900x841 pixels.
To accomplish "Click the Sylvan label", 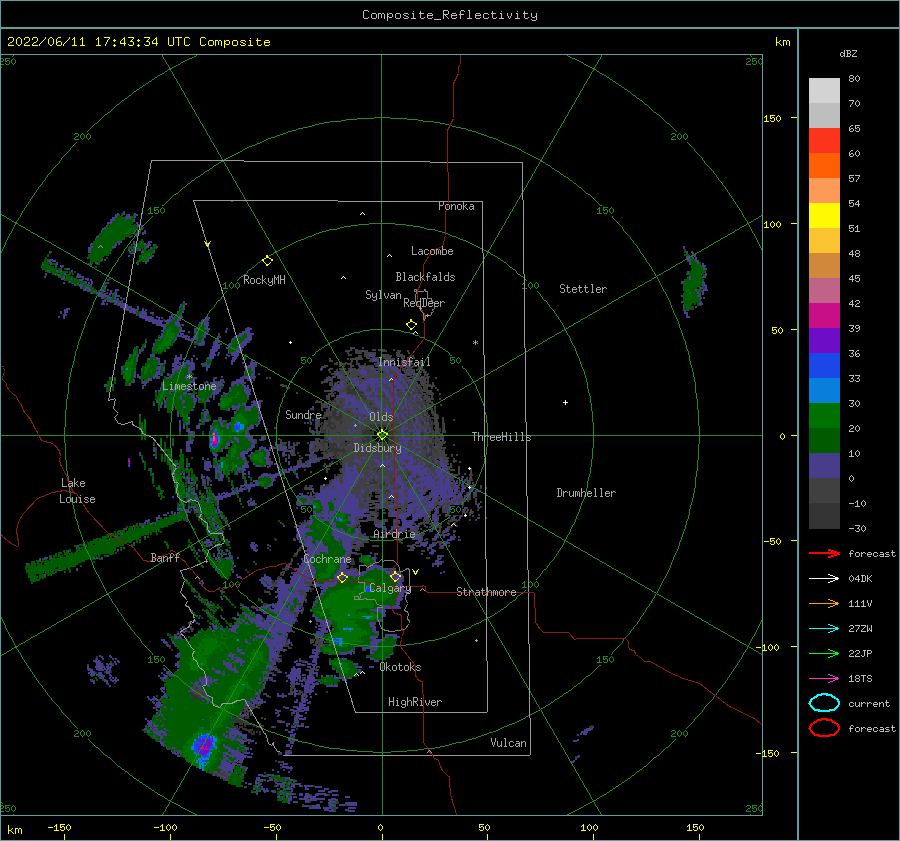I will (383, 295).
